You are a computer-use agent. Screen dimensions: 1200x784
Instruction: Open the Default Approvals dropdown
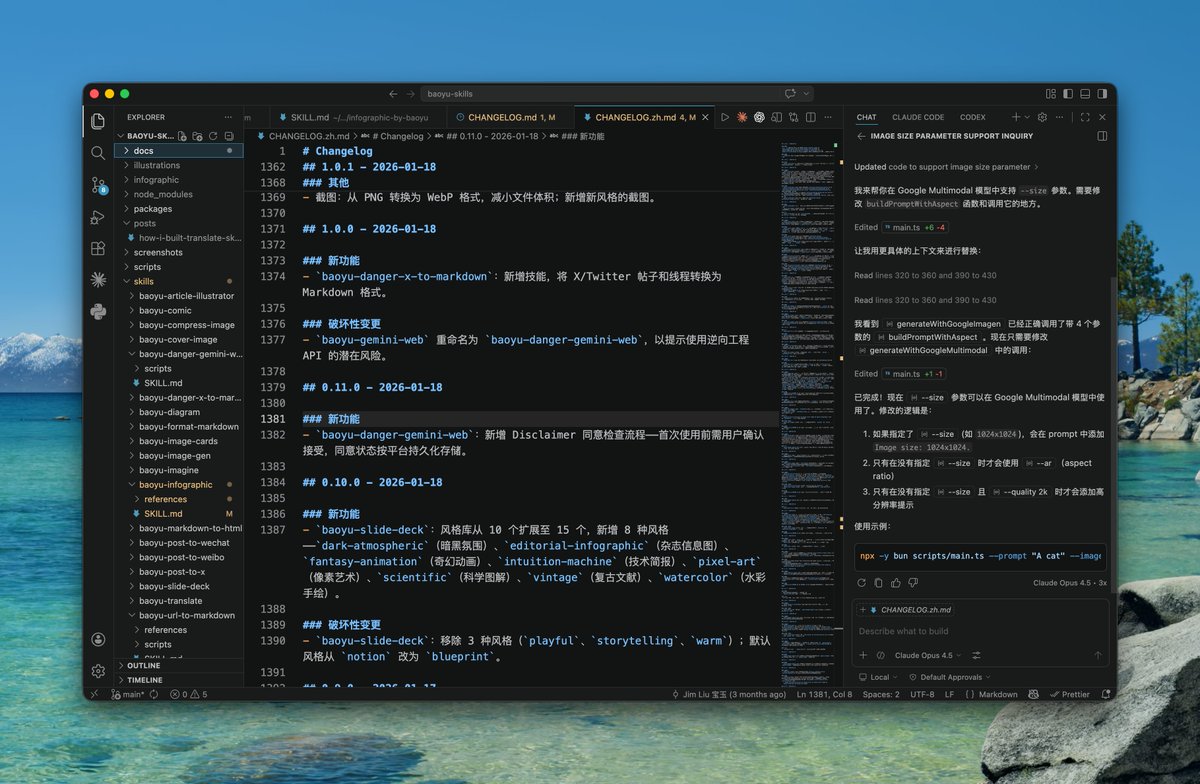pos(949,677)
